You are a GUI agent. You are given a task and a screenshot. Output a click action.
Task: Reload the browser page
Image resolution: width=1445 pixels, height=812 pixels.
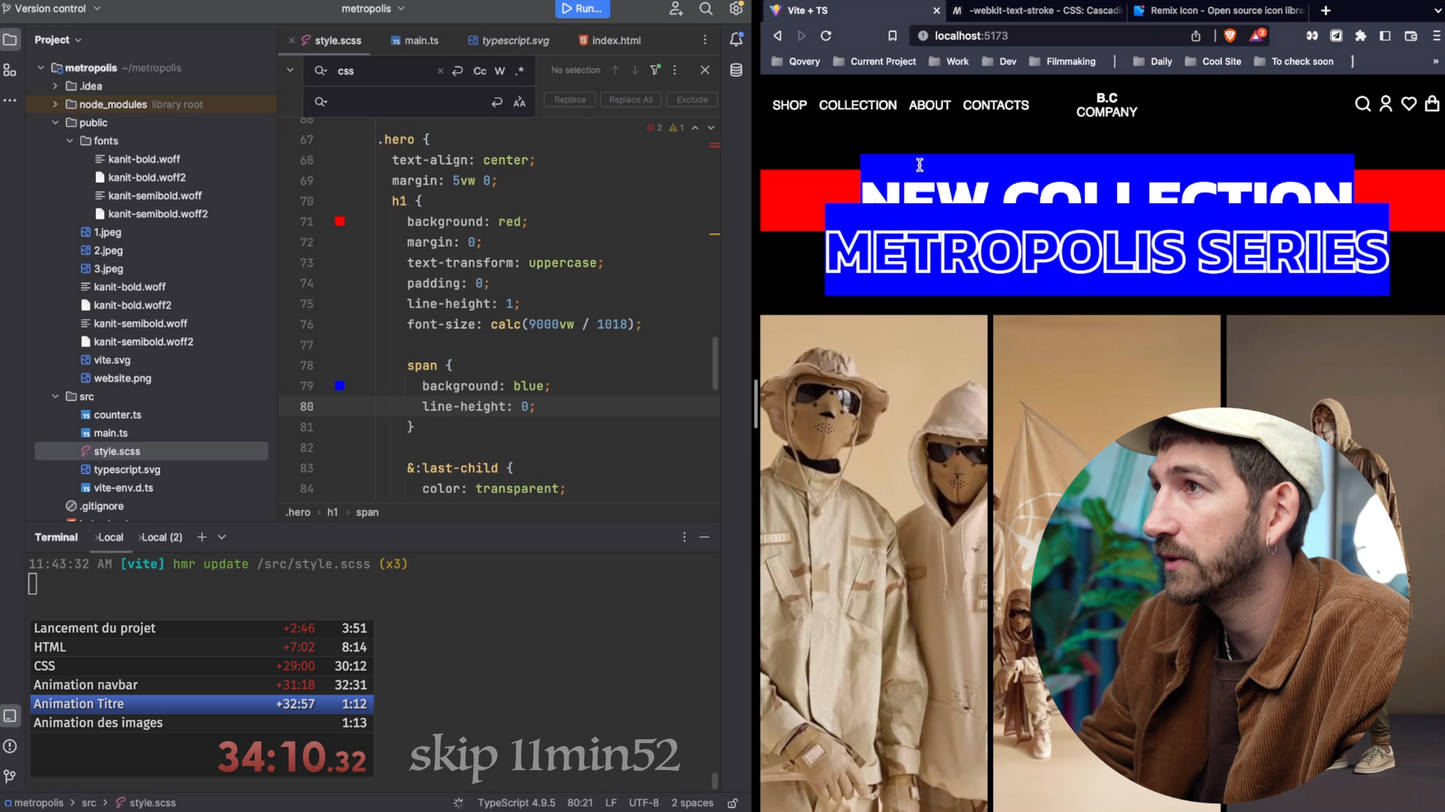(826, 36)
